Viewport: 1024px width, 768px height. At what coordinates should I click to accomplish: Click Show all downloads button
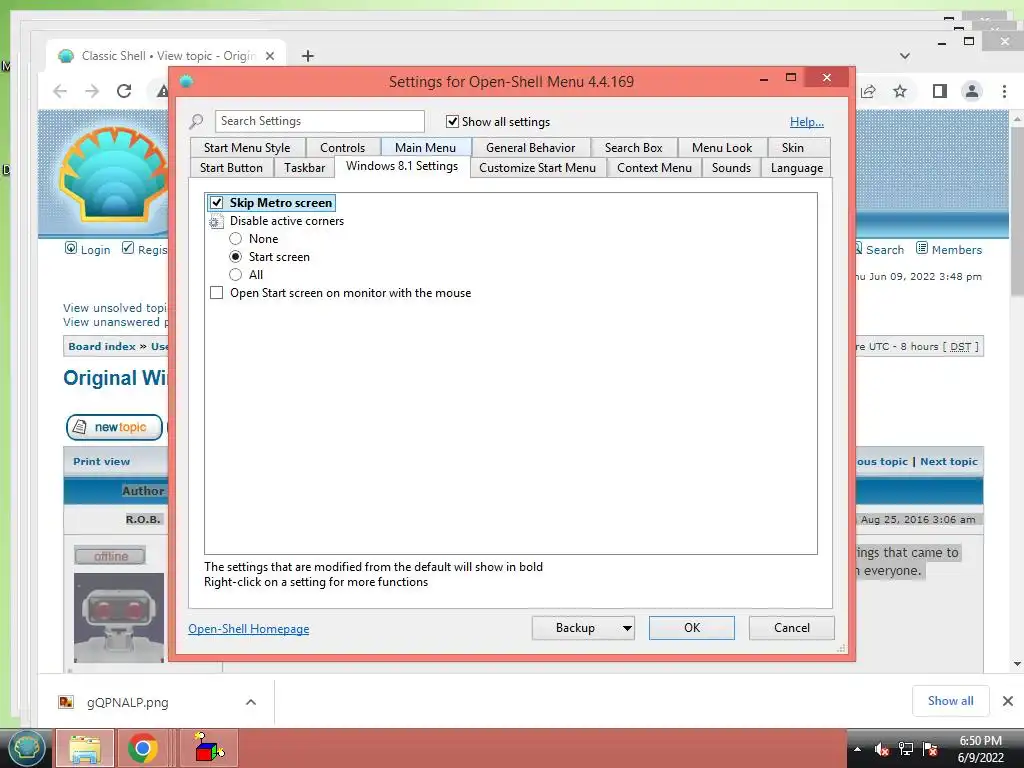(950, 701)
